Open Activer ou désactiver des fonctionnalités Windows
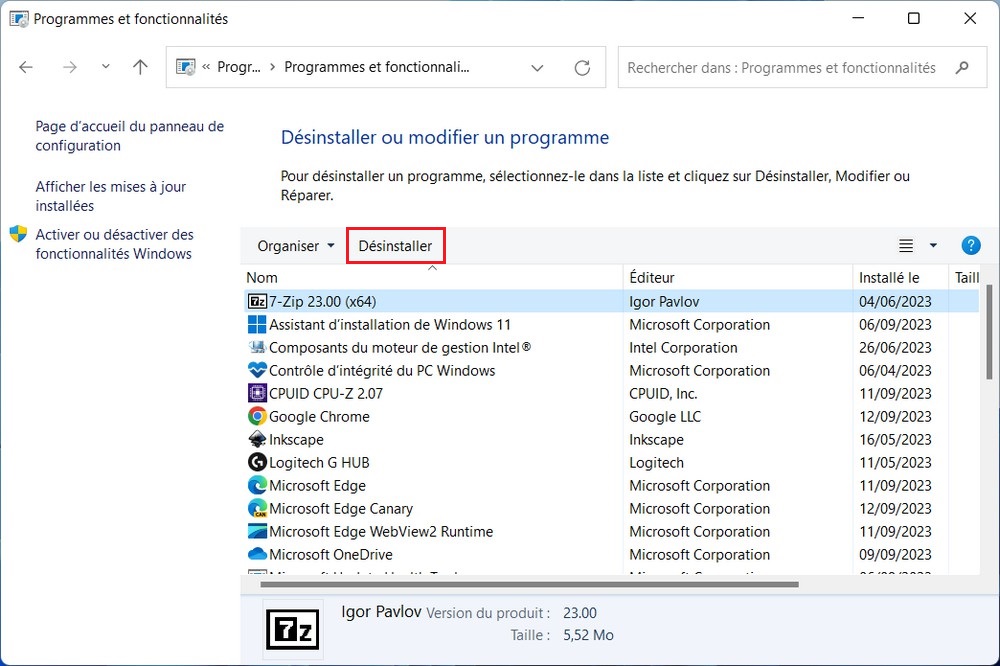 coord(114,244)
